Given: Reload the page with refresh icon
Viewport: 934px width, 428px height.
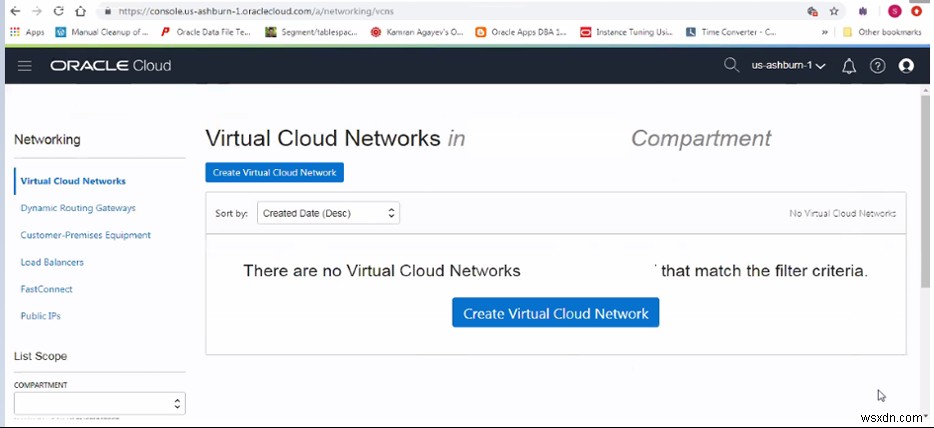Looking at the screenshot, I should [x=58, y=11].
